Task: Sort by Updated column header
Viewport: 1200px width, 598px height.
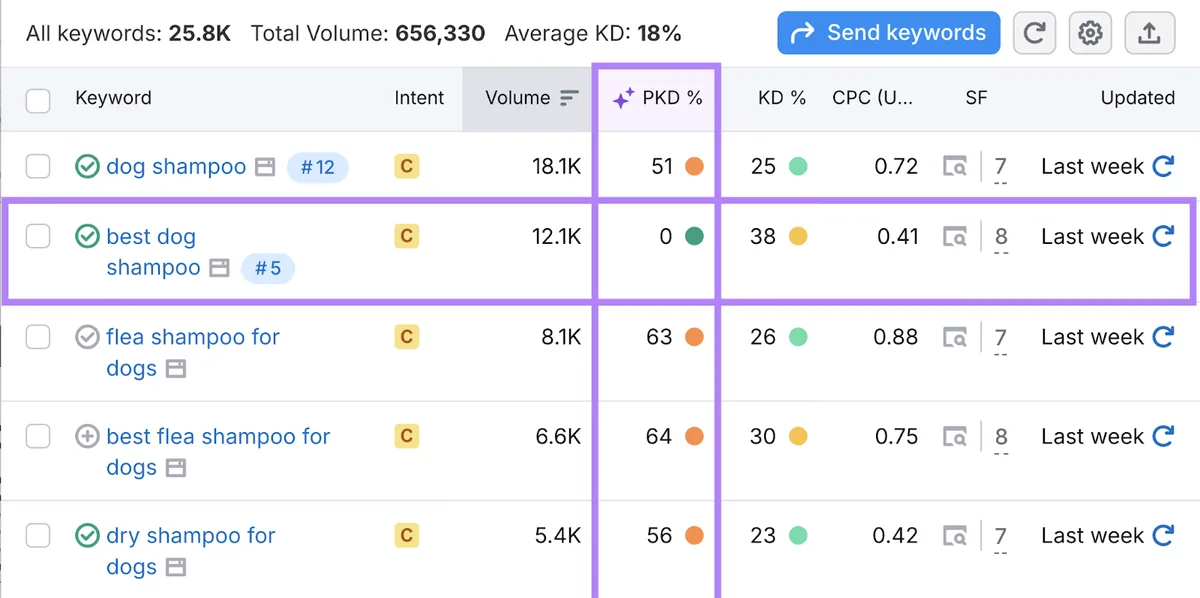Action: pyautogui.click(x=1138, y=98)
